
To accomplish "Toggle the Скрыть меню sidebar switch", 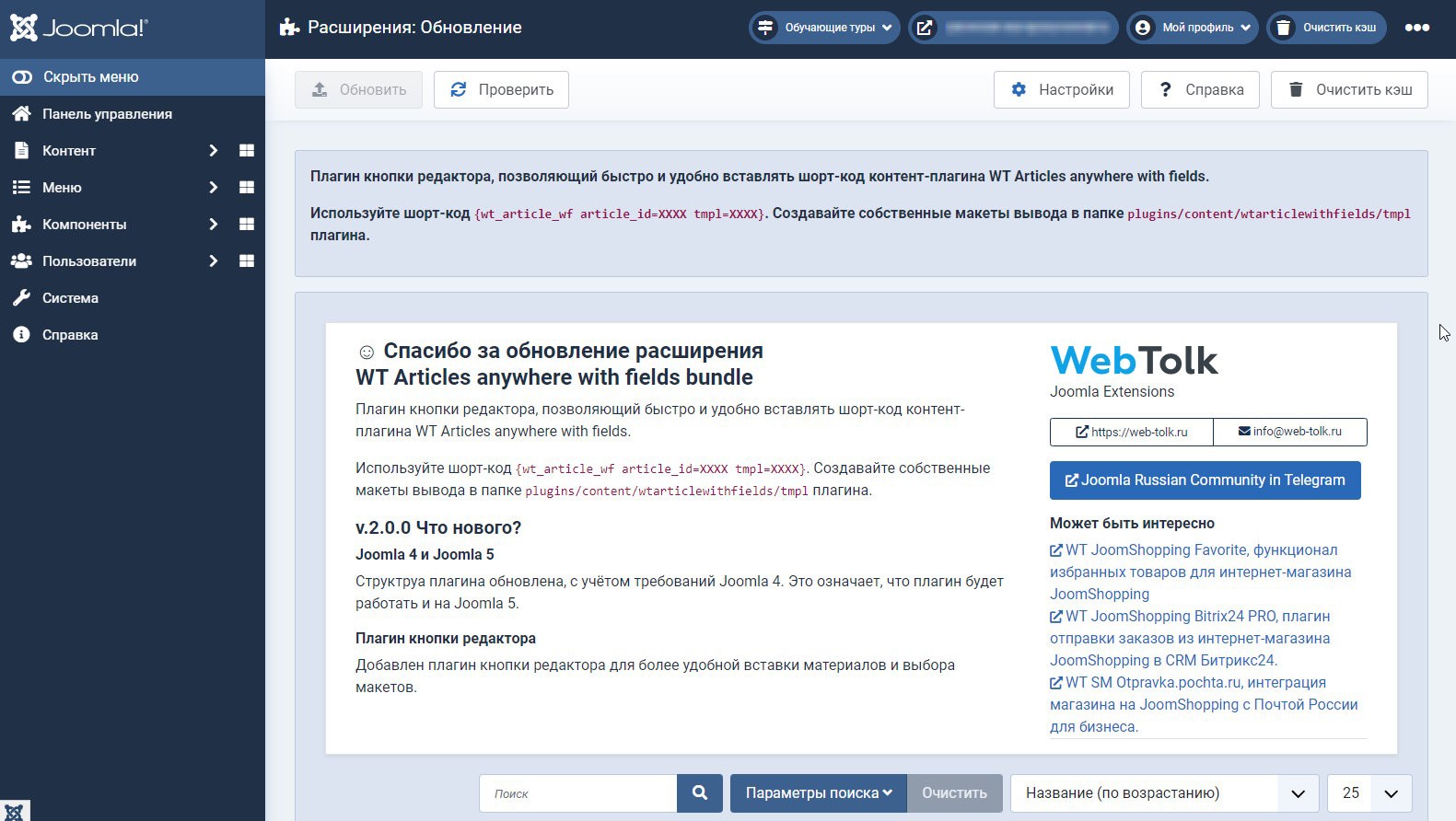I will [x=22, y=77].
